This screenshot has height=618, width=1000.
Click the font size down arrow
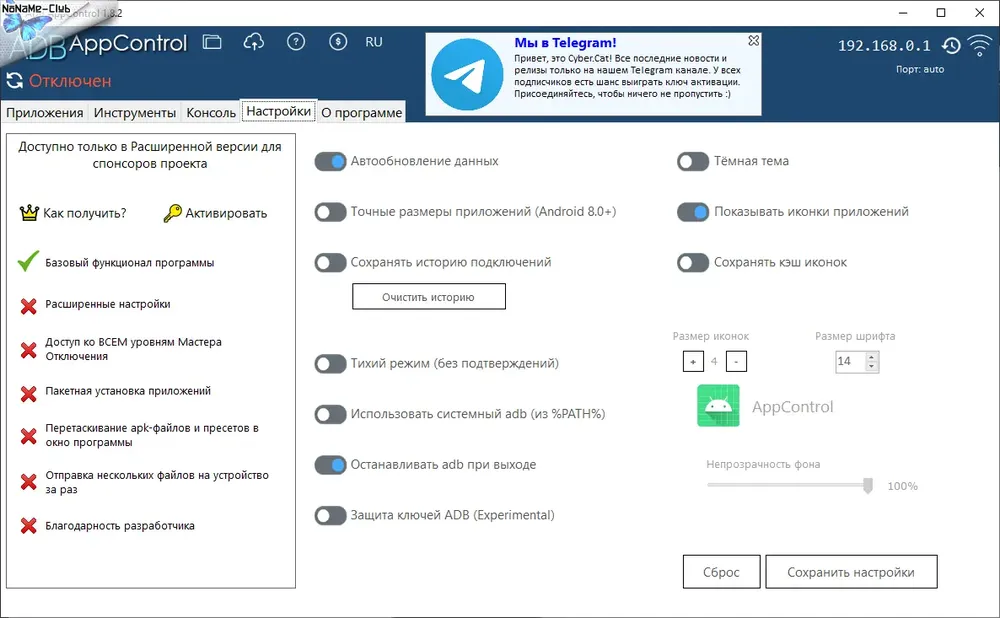click(x=871, y=366)
